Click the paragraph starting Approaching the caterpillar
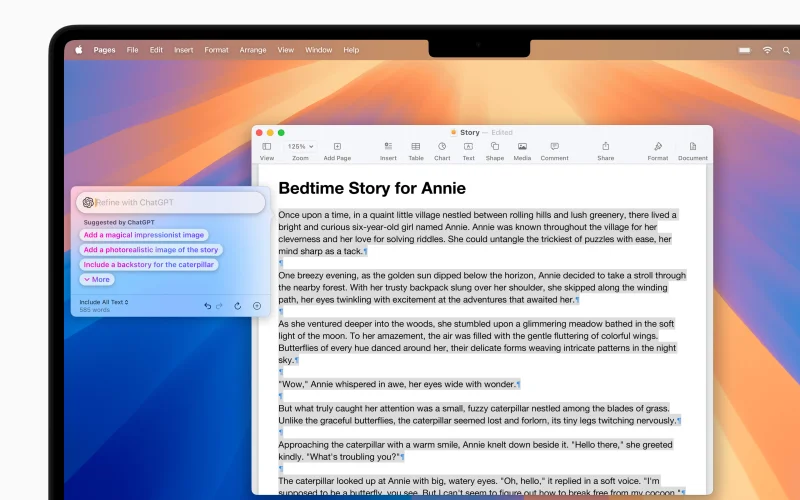The image size is (800, 500). 476,451
